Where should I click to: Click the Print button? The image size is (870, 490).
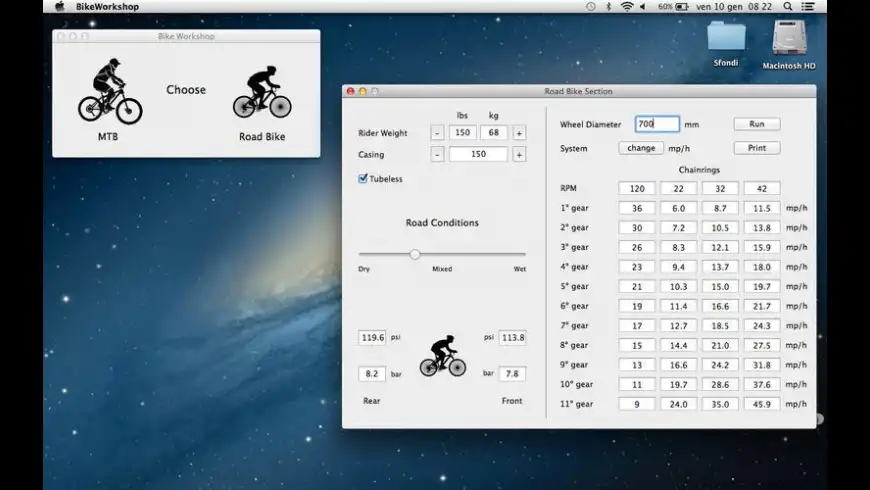[756, 148]
